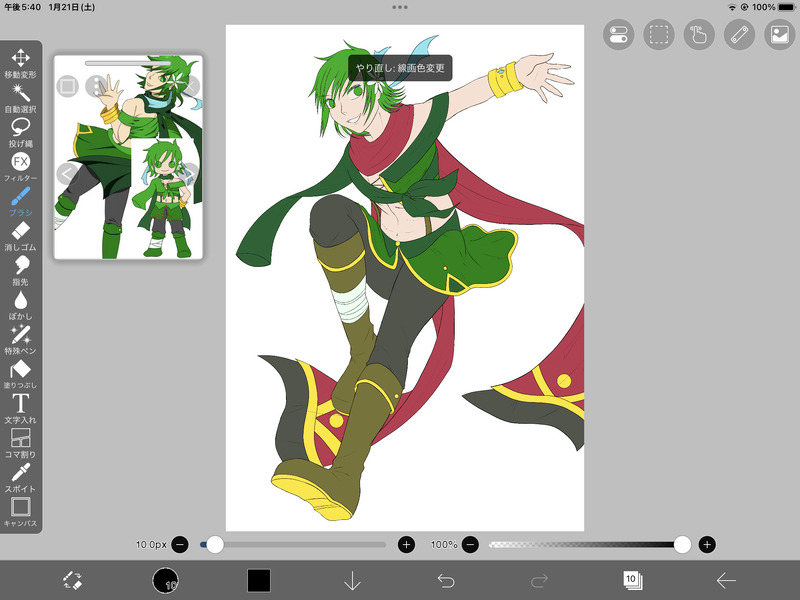Tap the やり直し: 線画色変更 notification
Viewport: 800px width, 600px height.
(x=400, y=68)
